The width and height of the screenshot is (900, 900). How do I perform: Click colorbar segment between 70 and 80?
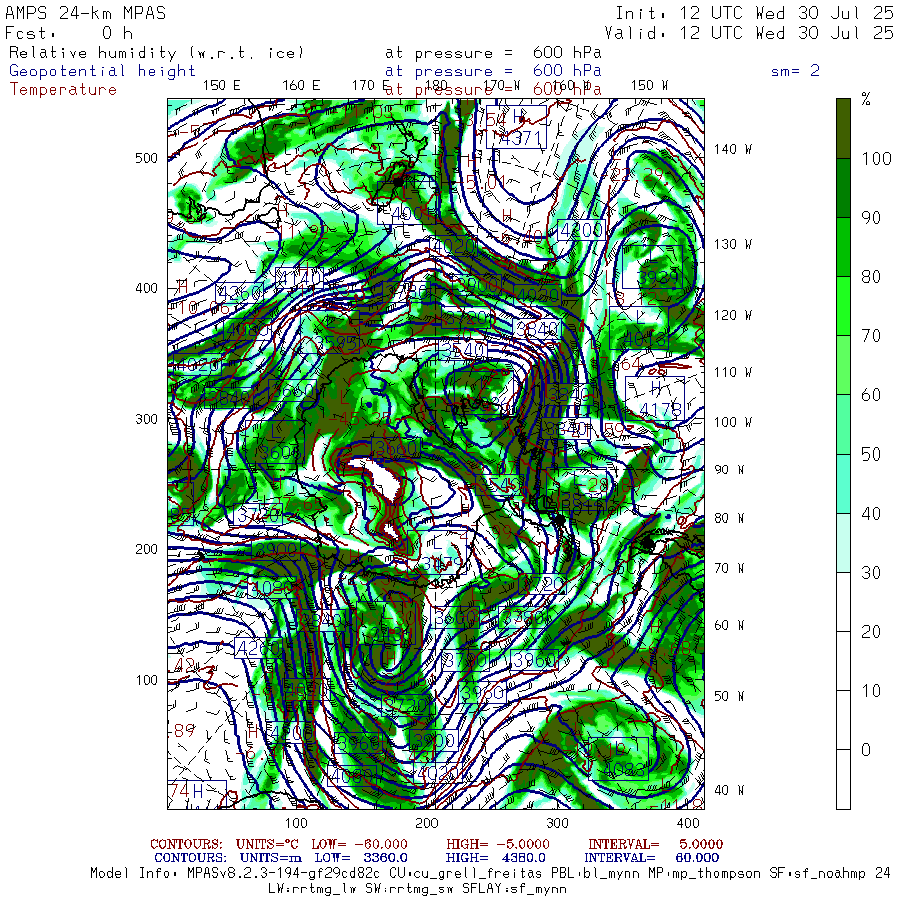tap(843, 306)
